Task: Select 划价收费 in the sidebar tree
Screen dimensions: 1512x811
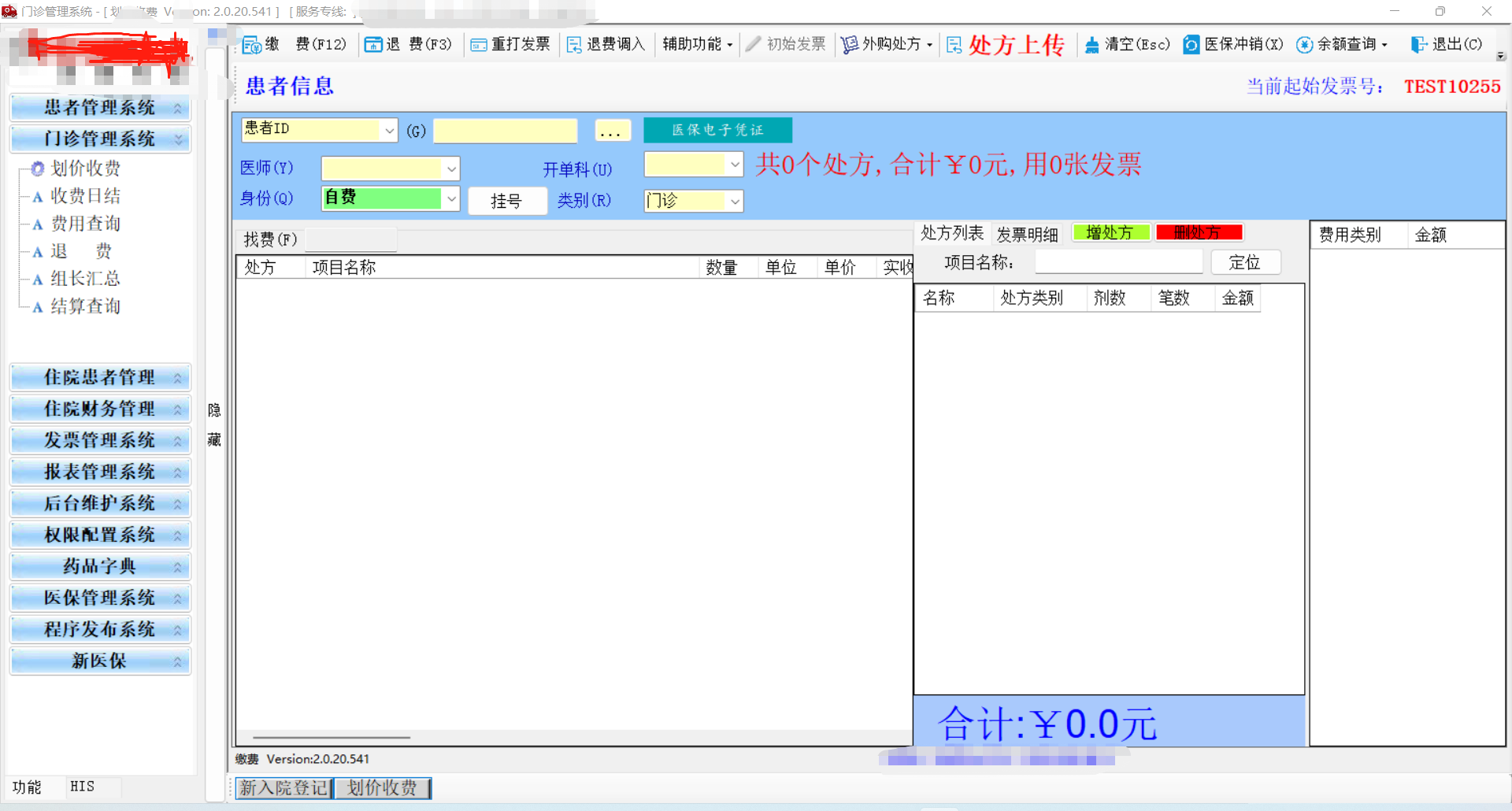Action: [85, 168]
